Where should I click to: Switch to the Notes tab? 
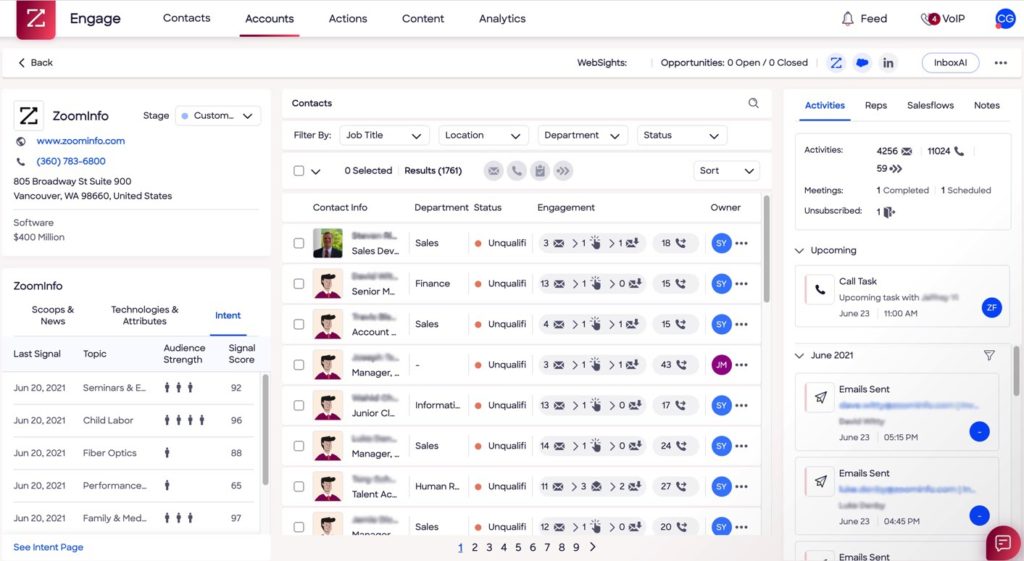986,105
